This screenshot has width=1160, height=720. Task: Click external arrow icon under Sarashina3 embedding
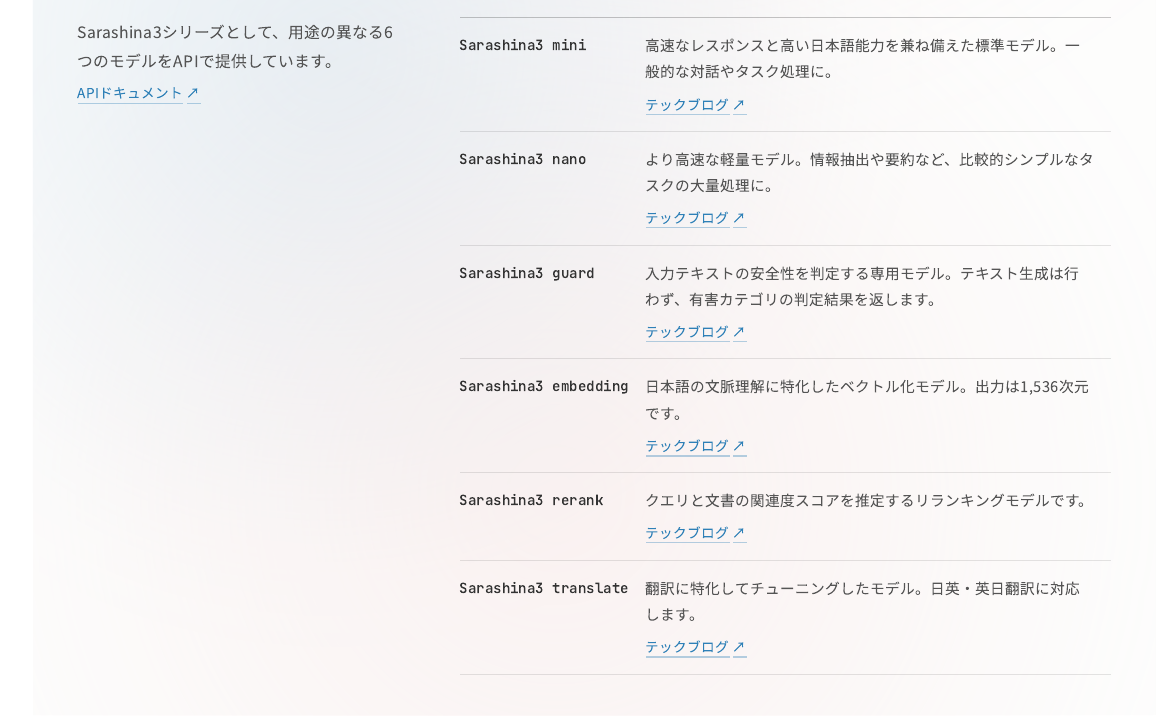(739, 445)
